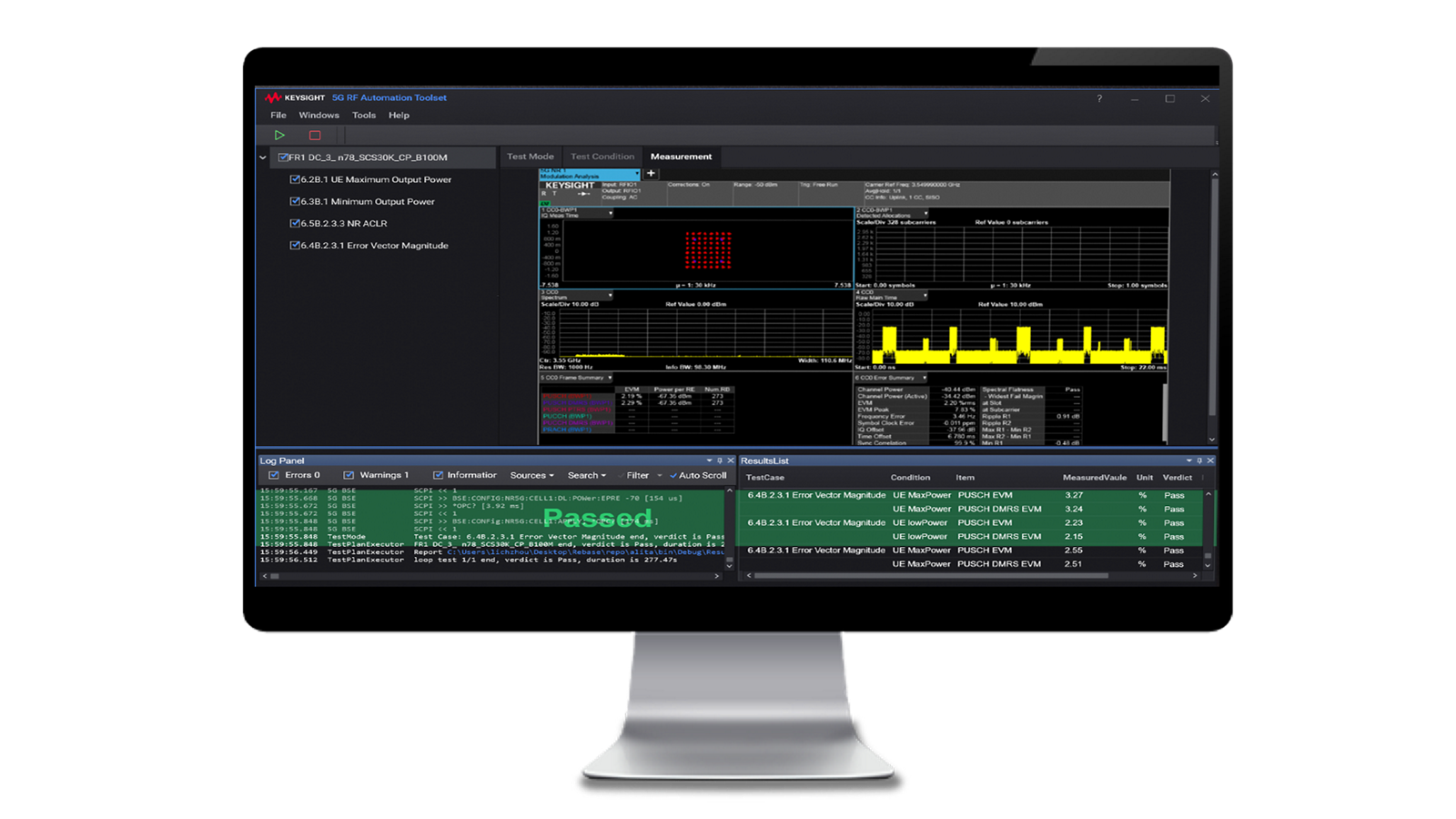The height and width of the screenshot is (819, 1456).
Task: Close the Log Panel
Action: pos(730,460)
